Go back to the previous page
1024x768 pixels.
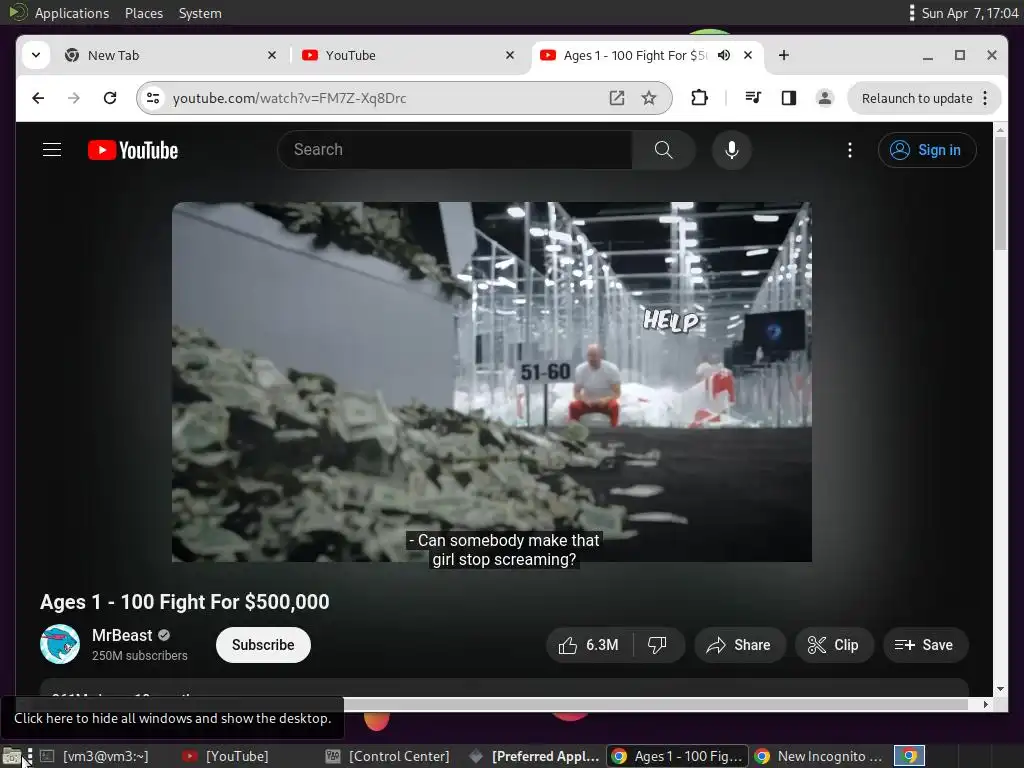click(x=39, y=98)
